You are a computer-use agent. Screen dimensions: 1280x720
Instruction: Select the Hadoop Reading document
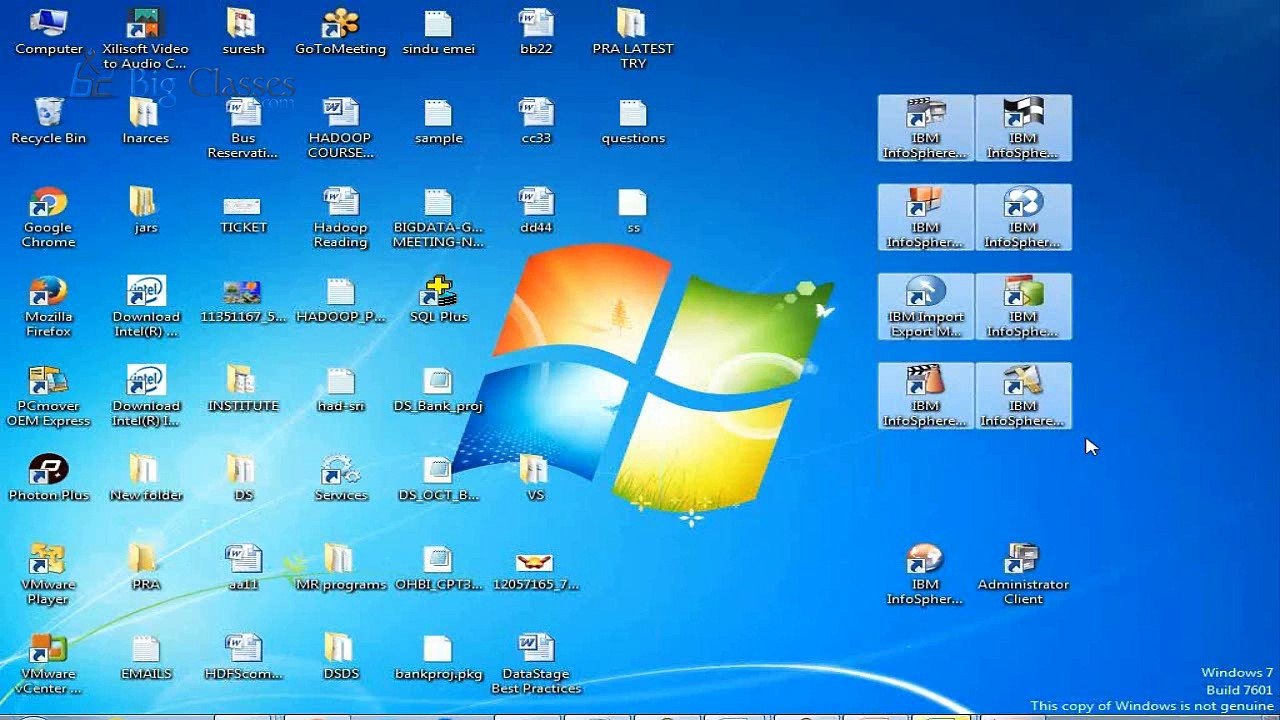pyautogui.click(x=340, y=218)
